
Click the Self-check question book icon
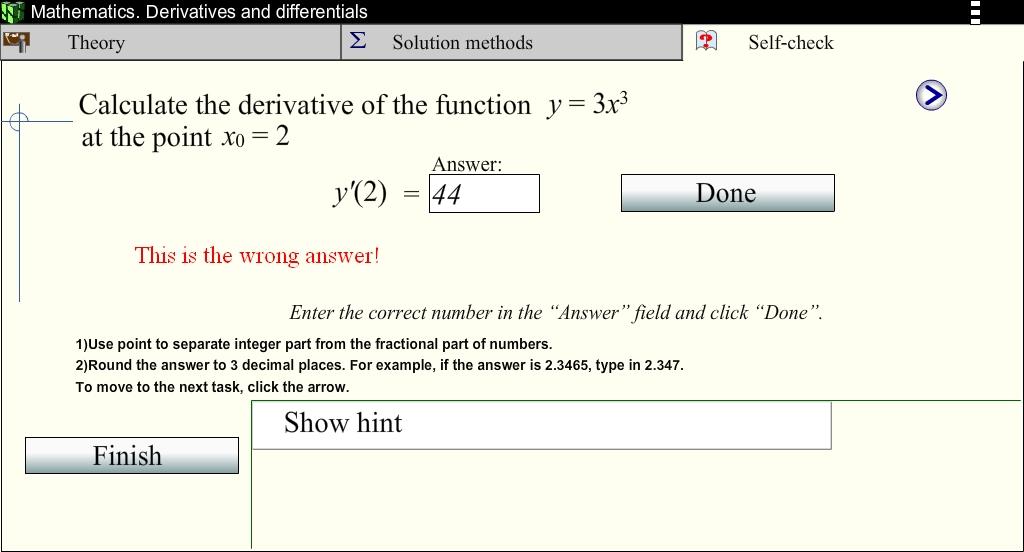(706, 41)
